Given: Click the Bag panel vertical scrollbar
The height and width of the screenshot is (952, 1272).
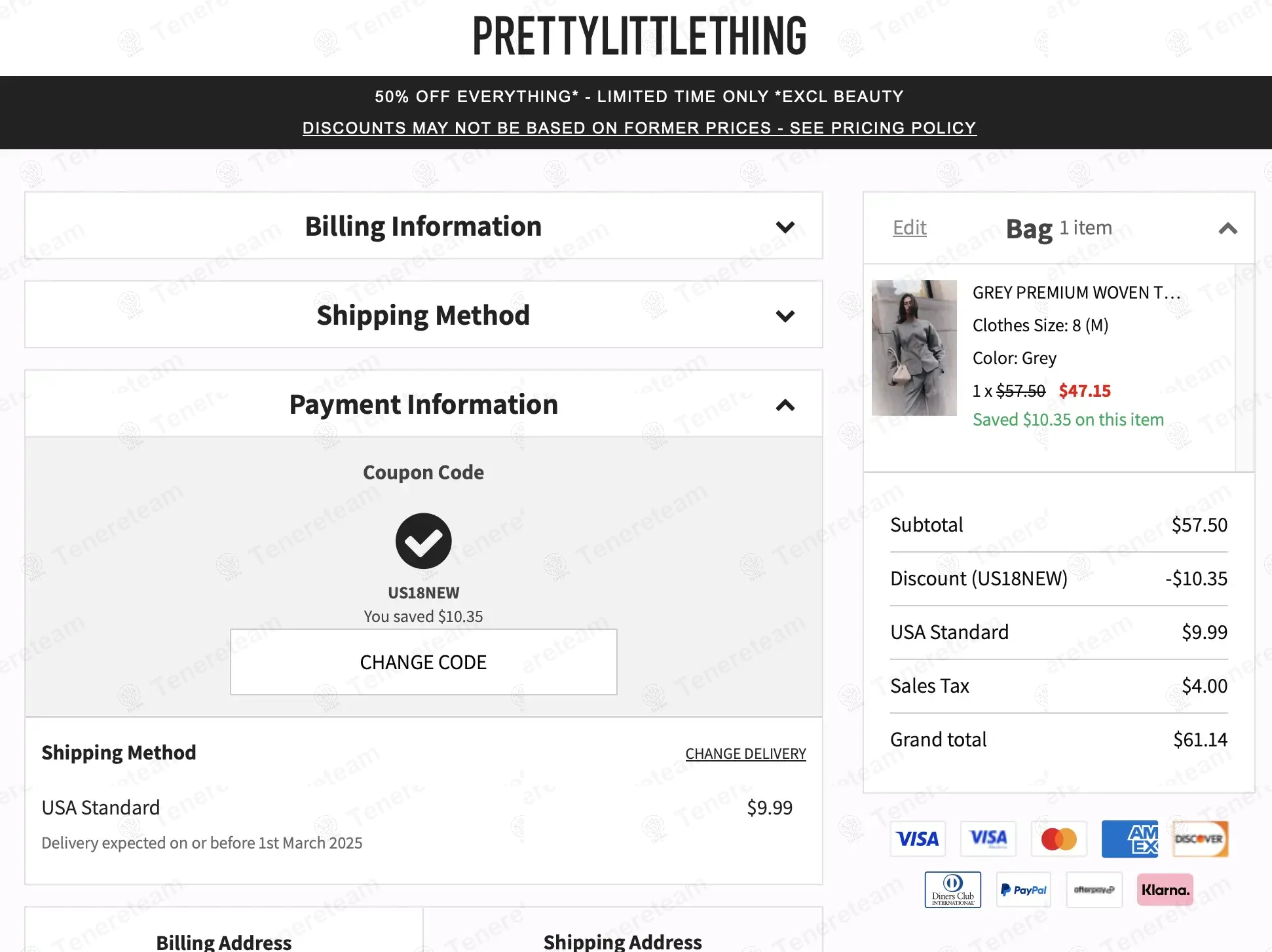Looking at the screenshot, I should [1244, 367].
